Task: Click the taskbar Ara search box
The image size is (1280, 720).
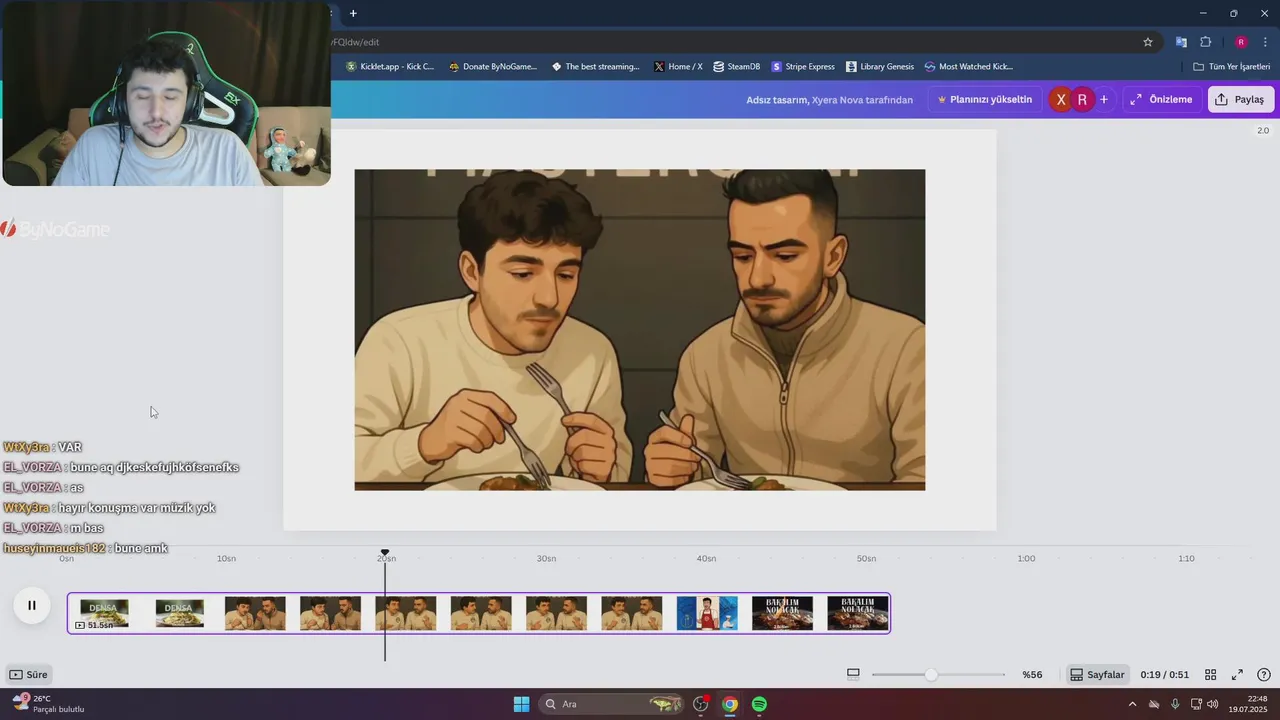Action: point(612,704)
